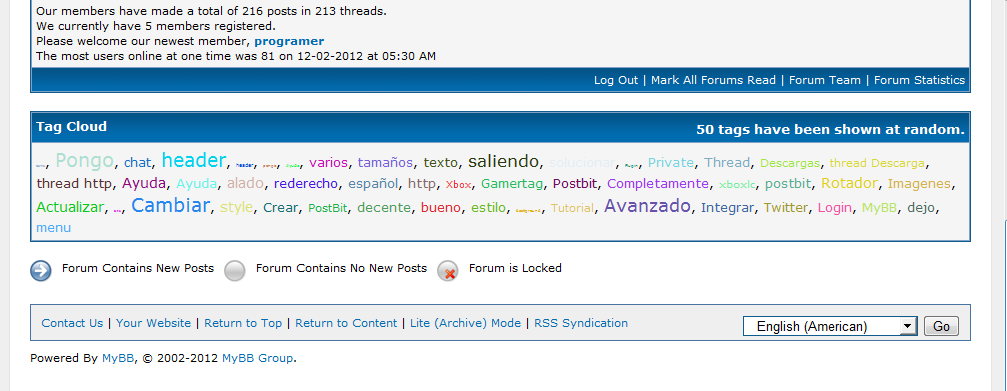This screenshot has width=1007, height=391.
Task: Open the Forum Team page
Action: [825, 80]
